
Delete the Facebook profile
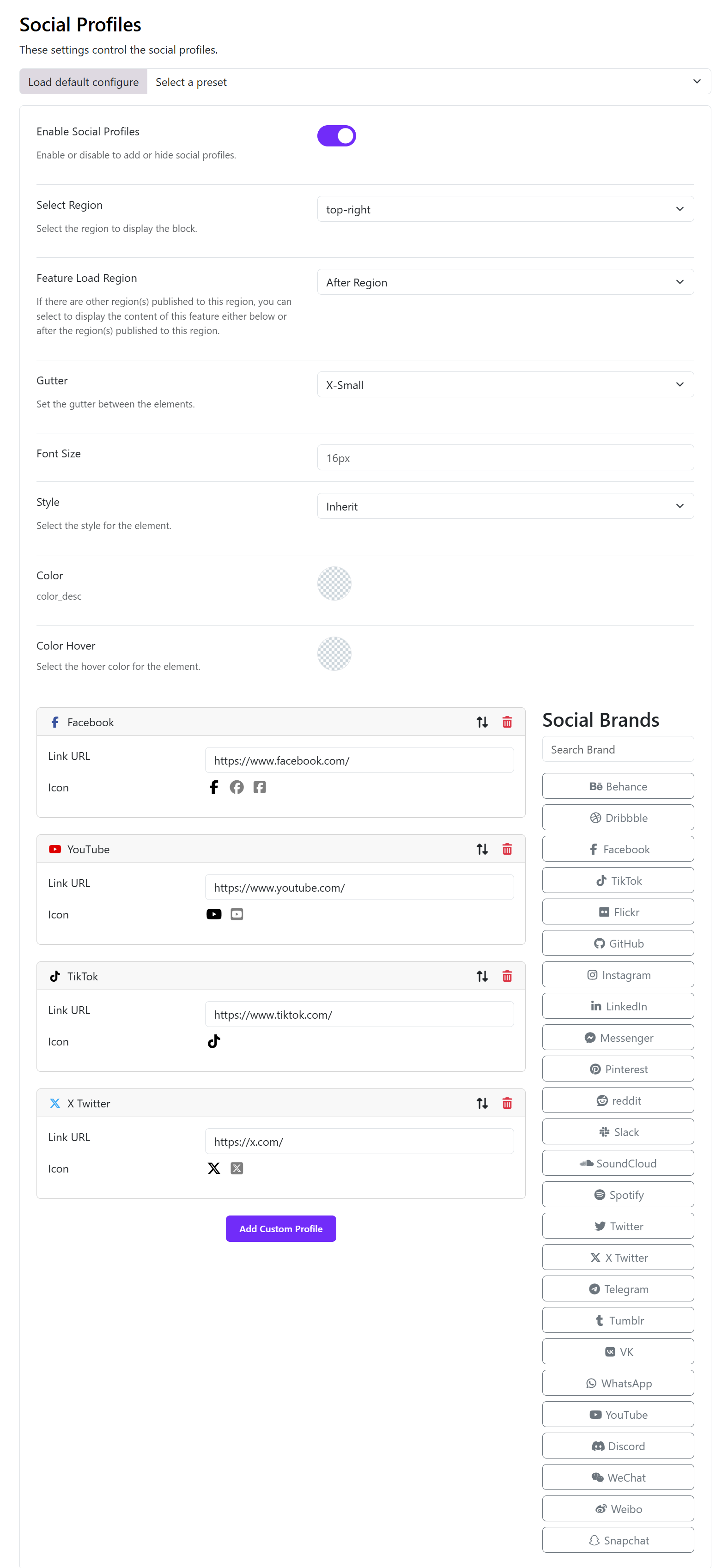[507, 722]
